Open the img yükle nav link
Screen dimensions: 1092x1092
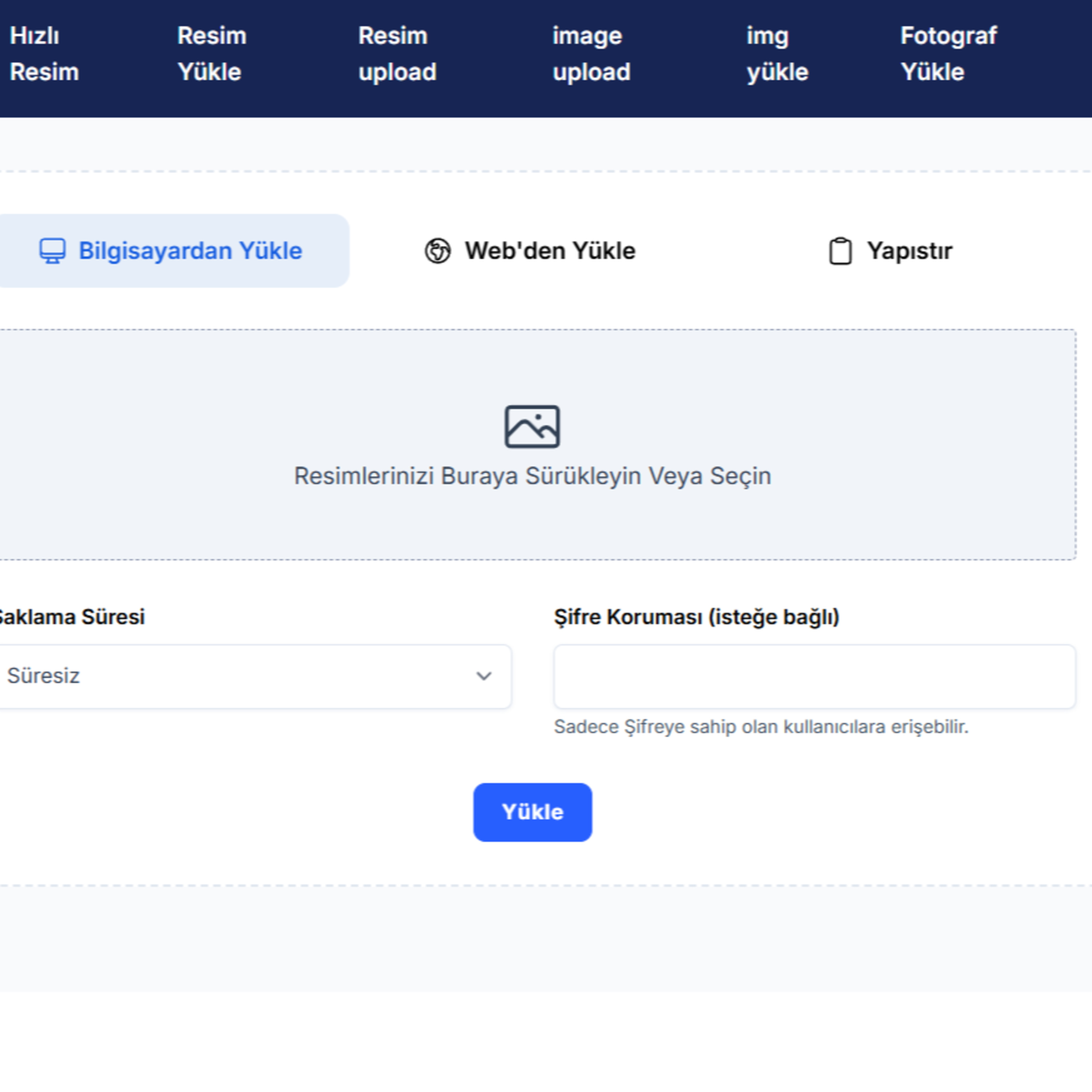tap(777, 54)
